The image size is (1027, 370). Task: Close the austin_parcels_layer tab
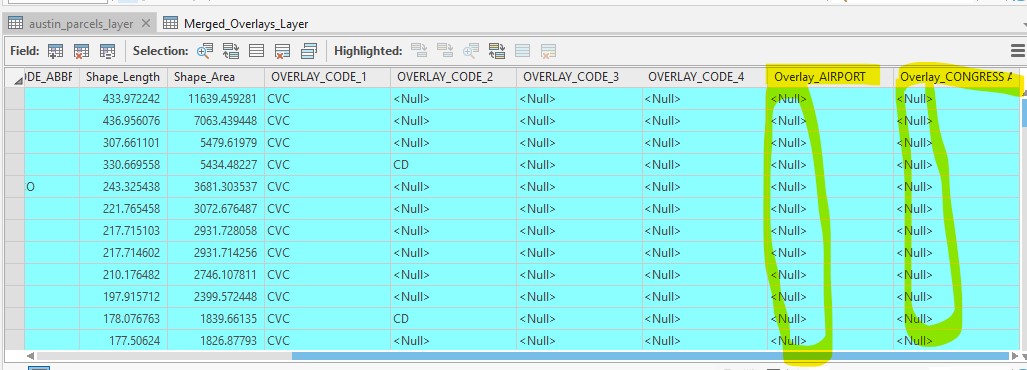[145, 24]
